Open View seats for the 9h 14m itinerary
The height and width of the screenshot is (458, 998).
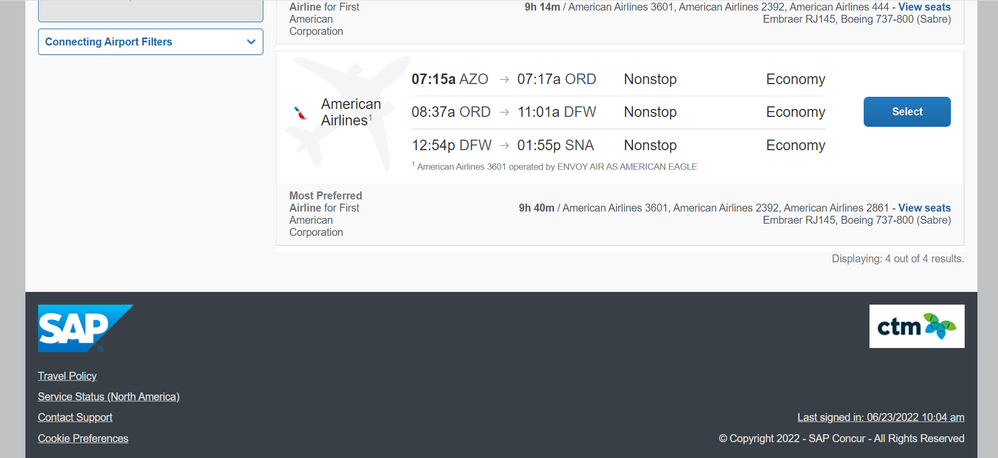point(924,7)
